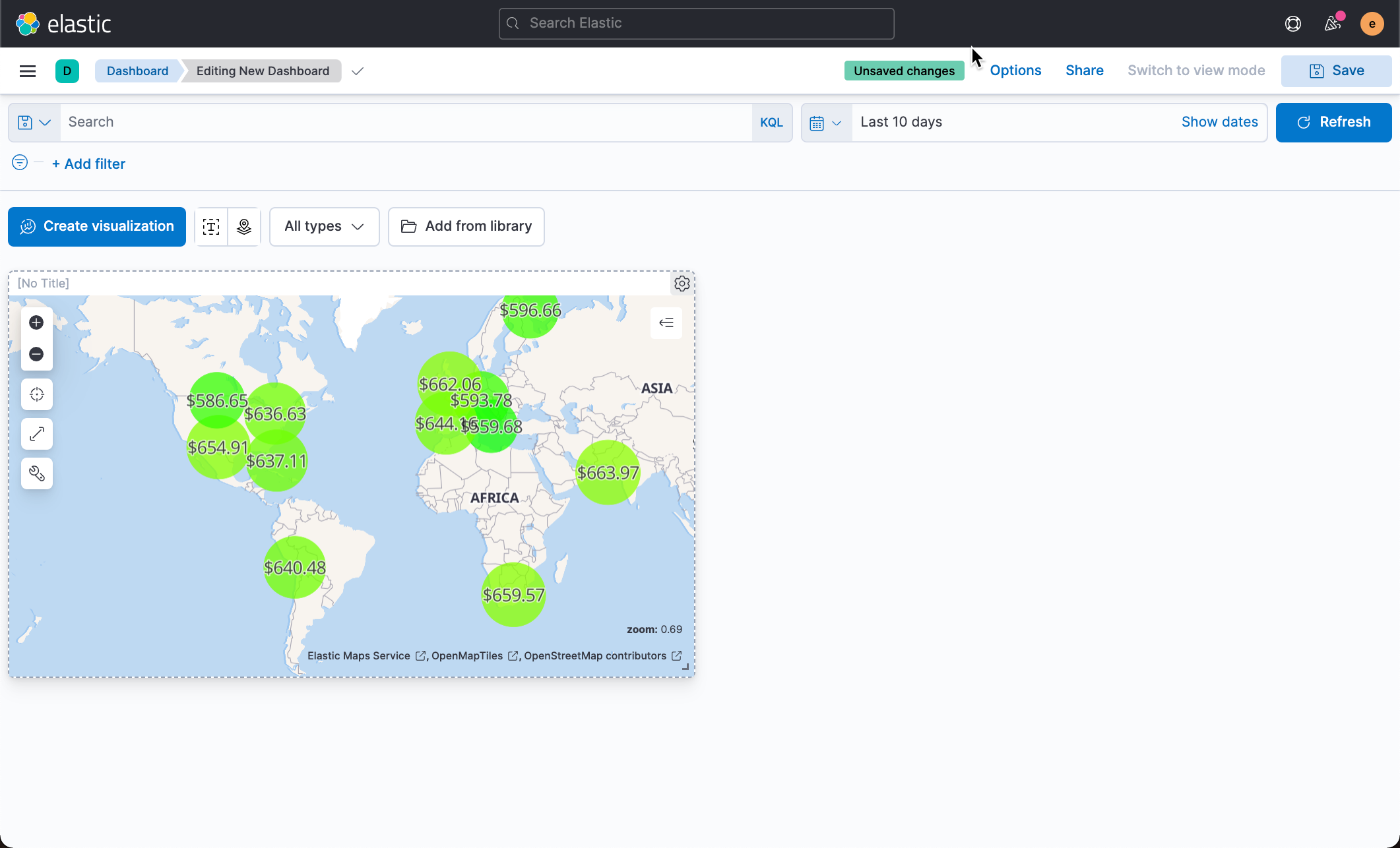
Task: Click the map zoom in button
Action: 36,322
